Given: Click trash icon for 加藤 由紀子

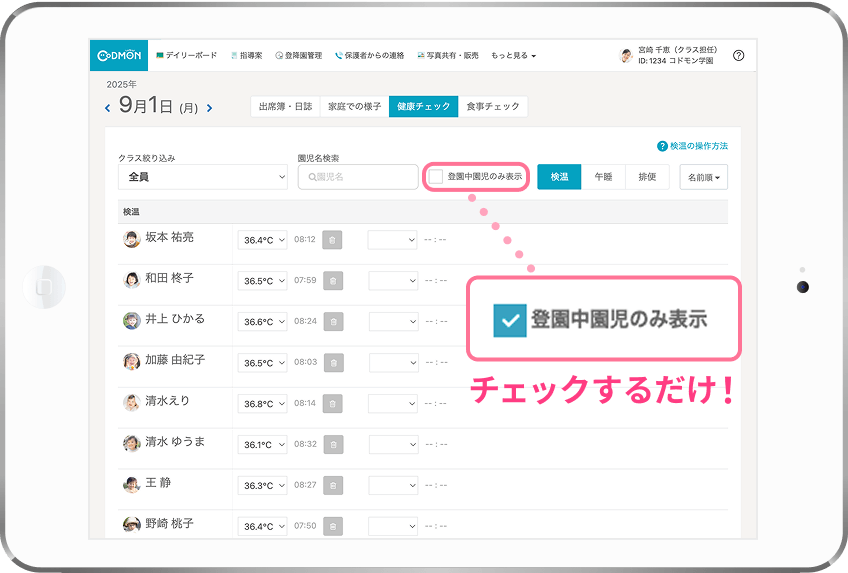Looking at the screenshot, I should tap(332, 363).
